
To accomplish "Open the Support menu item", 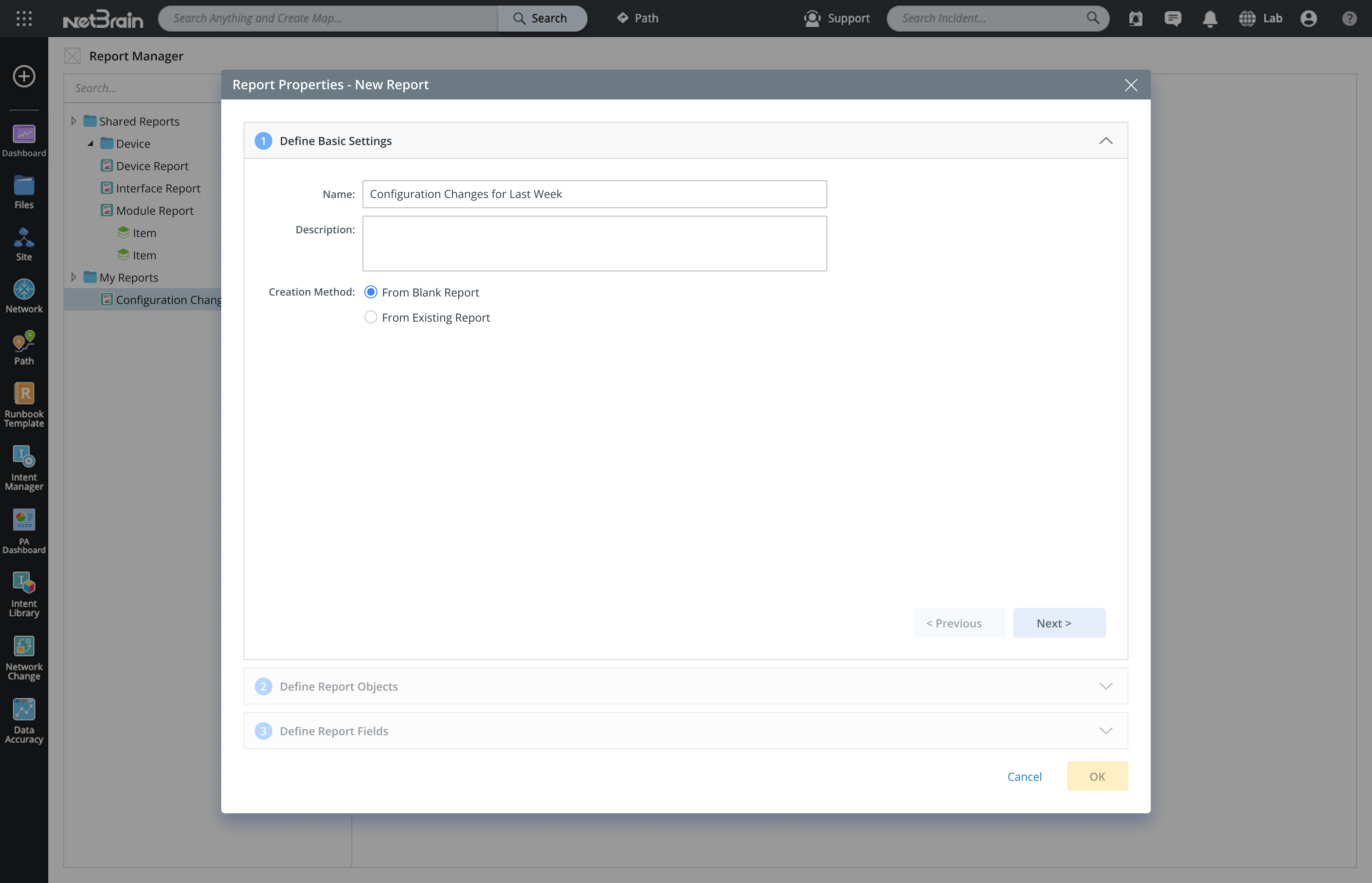I will (x=837, y=18).
